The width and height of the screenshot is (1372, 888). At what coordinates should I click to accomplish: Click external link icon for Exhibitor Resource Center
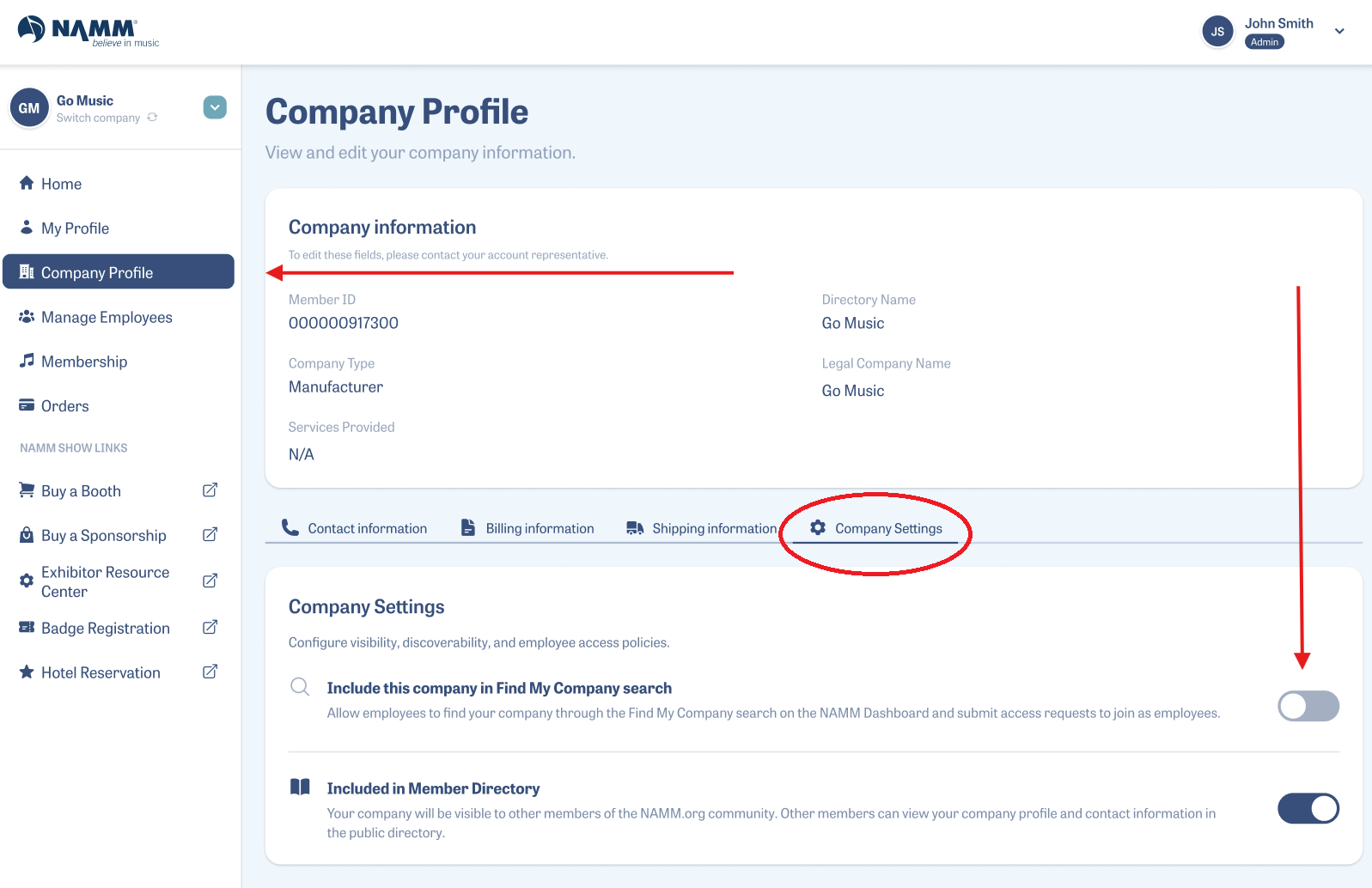pyautogui.click(x=210, y=581)
